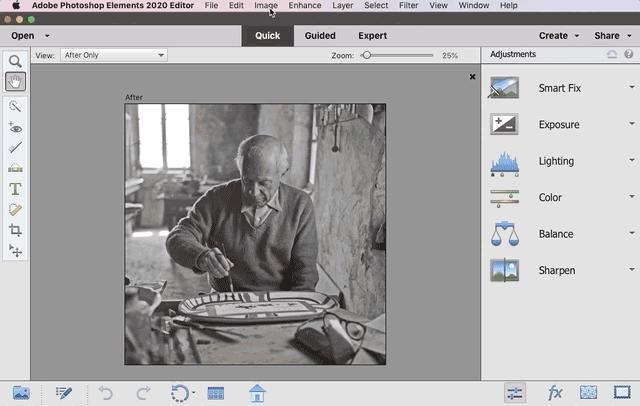The height and width of the screenshot is (406, 640).
Task: Click the Balance scales icon
Action: pyautogui.click(x=505, y=234)
